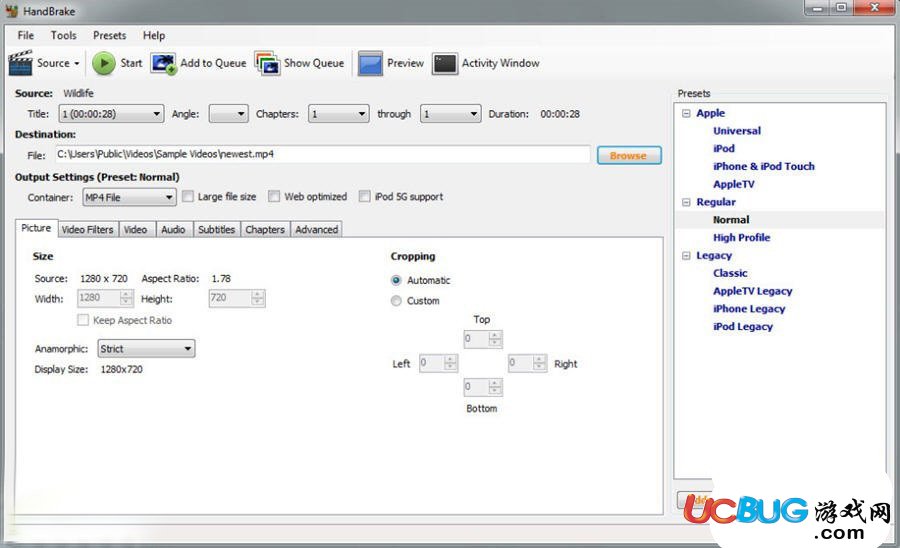The width and height of the screenshot is (900, 548).
Task: Click the Start toolbar label
Action: [131, 63]
